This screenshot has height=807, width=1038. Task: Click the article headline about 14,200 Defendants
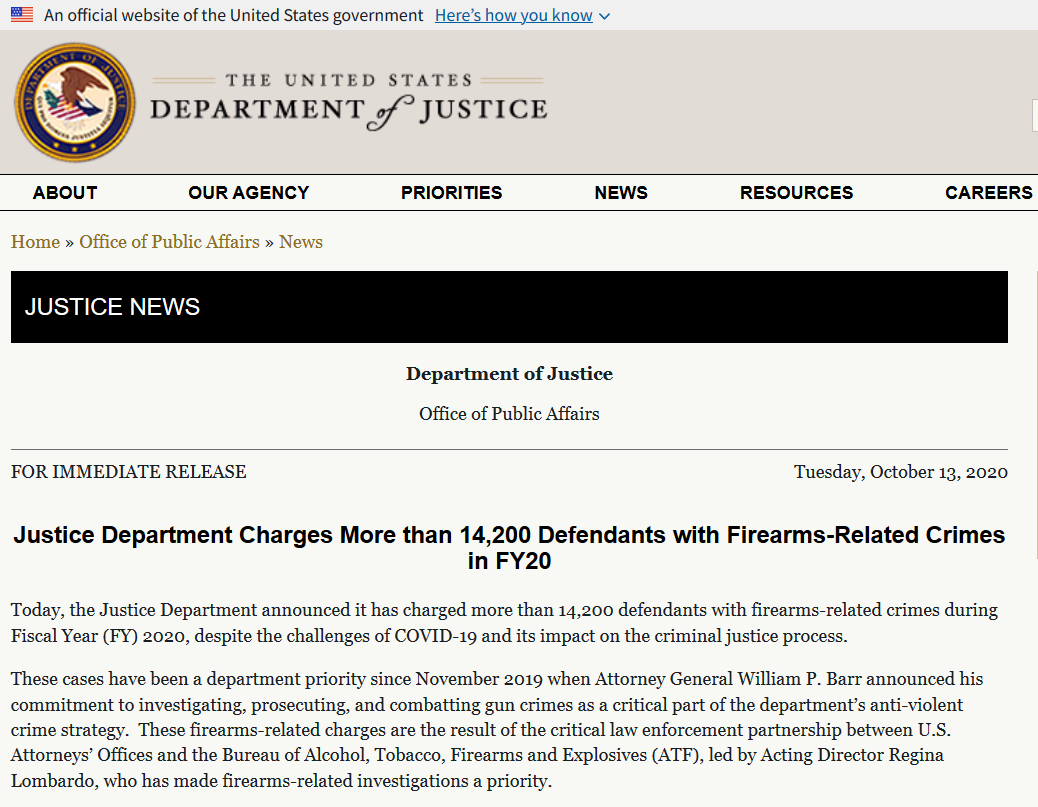pyautogui.click(x=509, y=547)
